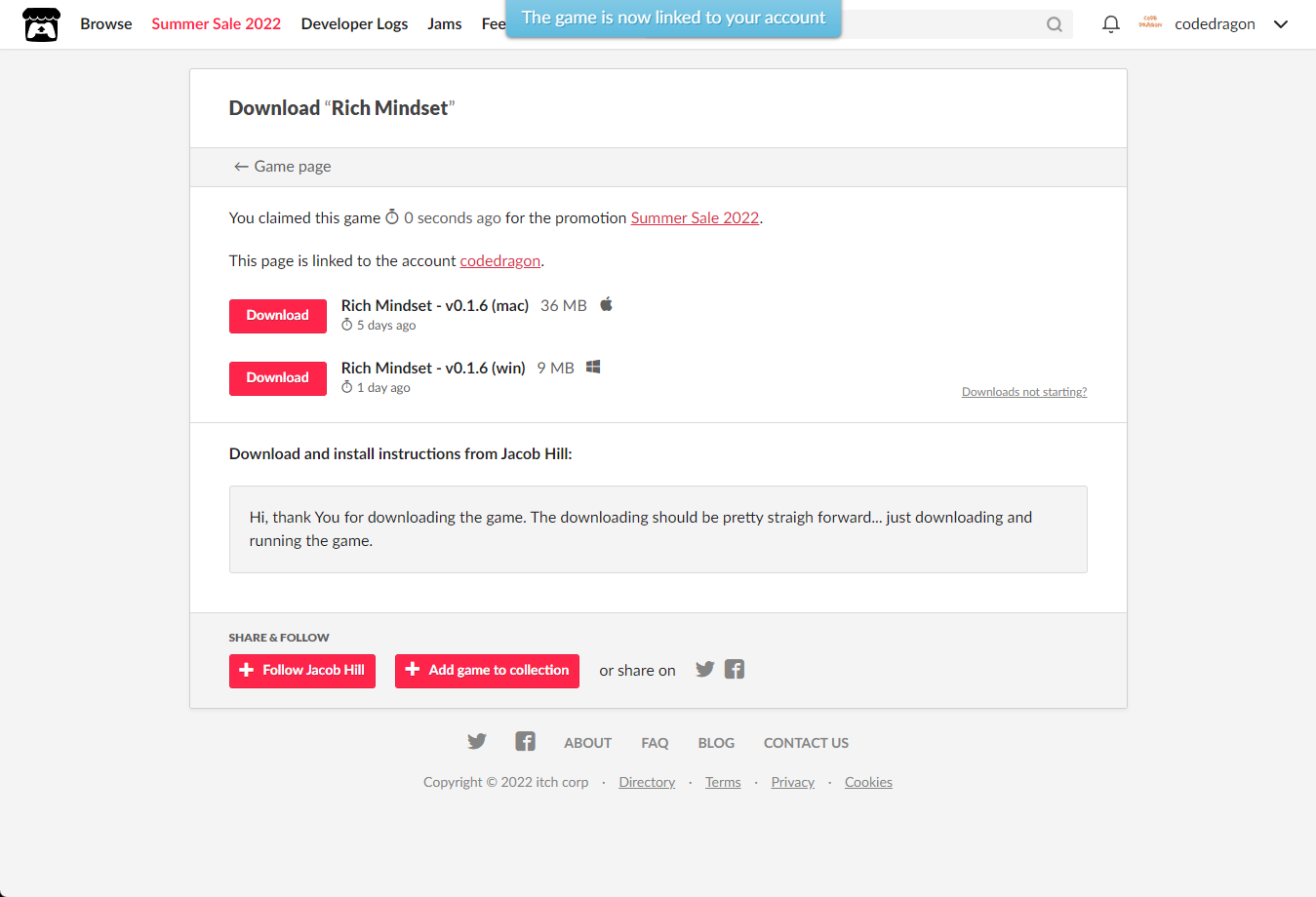This screenshot has width=1316, height=897.
Task: Share on Facebook in Share & Follow
Action: point(735,669)
